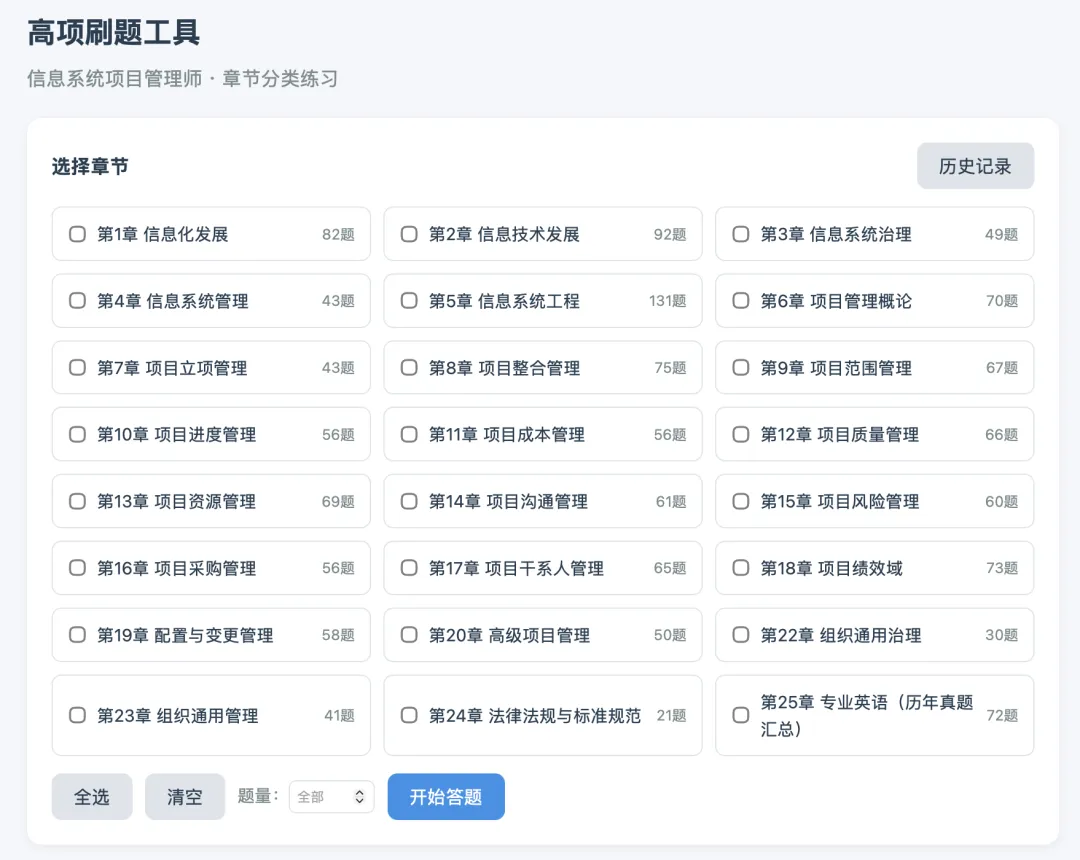Open the 历史记录 history button
This screenshot has width=1080, height=860.
point(975,166)
